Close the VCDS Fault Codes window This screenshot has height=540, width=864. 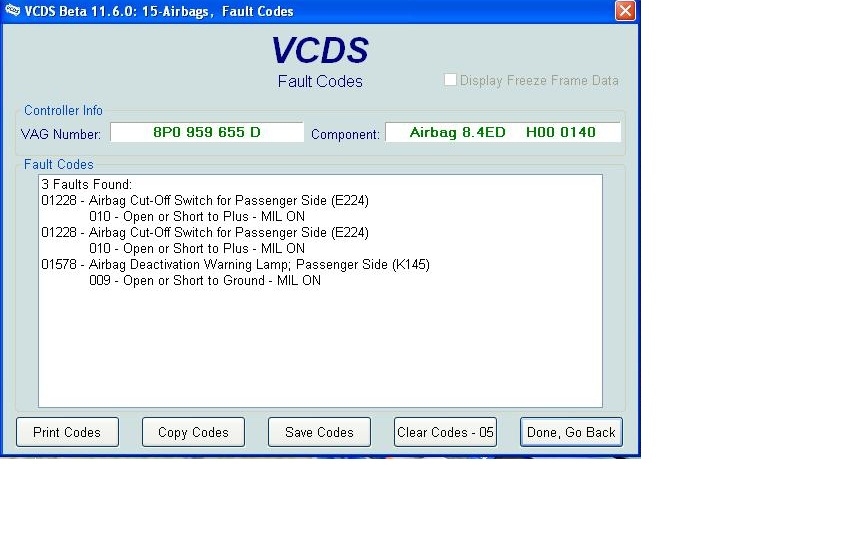[625, 10]
